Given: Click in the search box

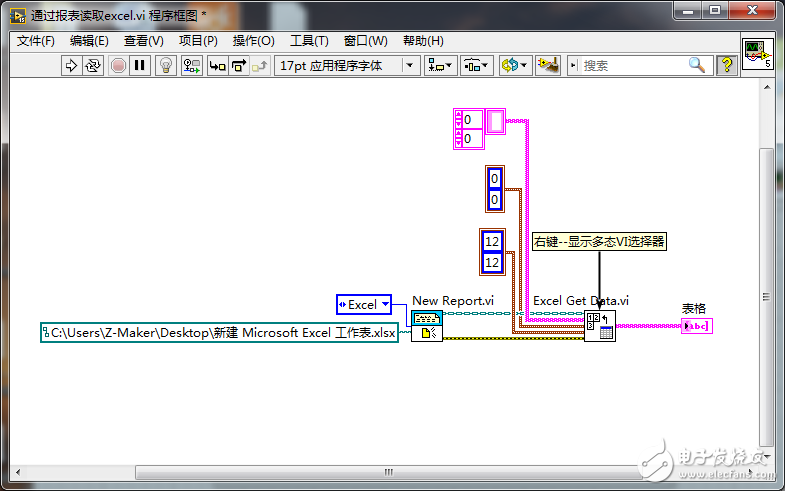Looking at the screenshot, I should click(633, 66).
